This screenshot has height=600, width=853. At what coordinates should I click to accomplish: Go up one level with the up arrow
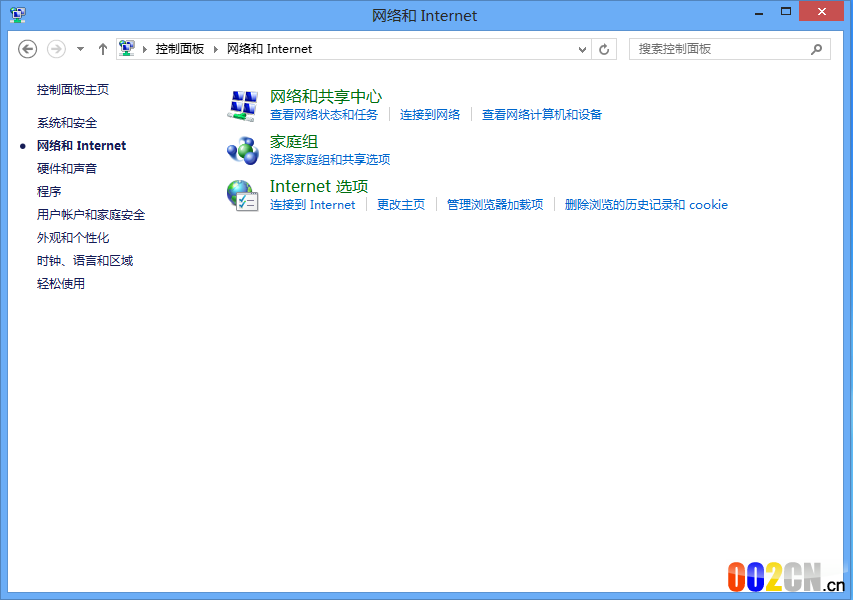tap(102, 49)
